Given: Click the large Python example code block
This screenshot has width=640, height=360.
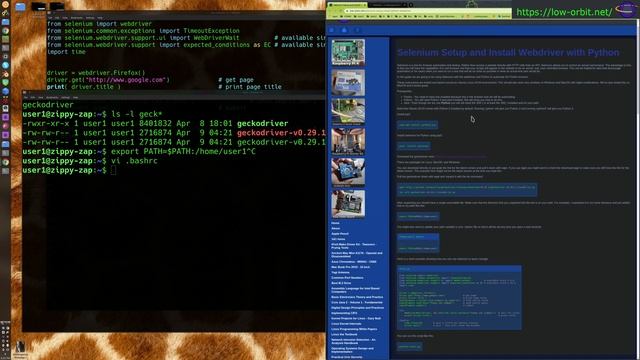Looking at the screenshot, I should [x=459, y=298].
